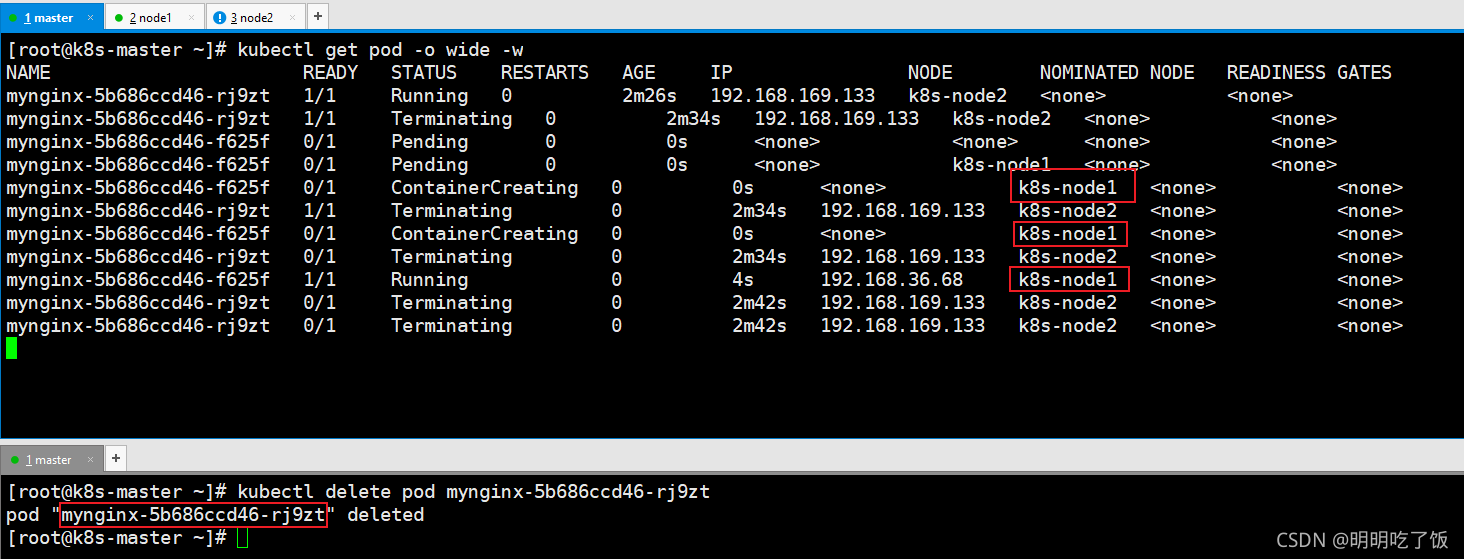Click the word 'deleted' in bottom terminal
1464x559 pixels.
pos(385,515)
